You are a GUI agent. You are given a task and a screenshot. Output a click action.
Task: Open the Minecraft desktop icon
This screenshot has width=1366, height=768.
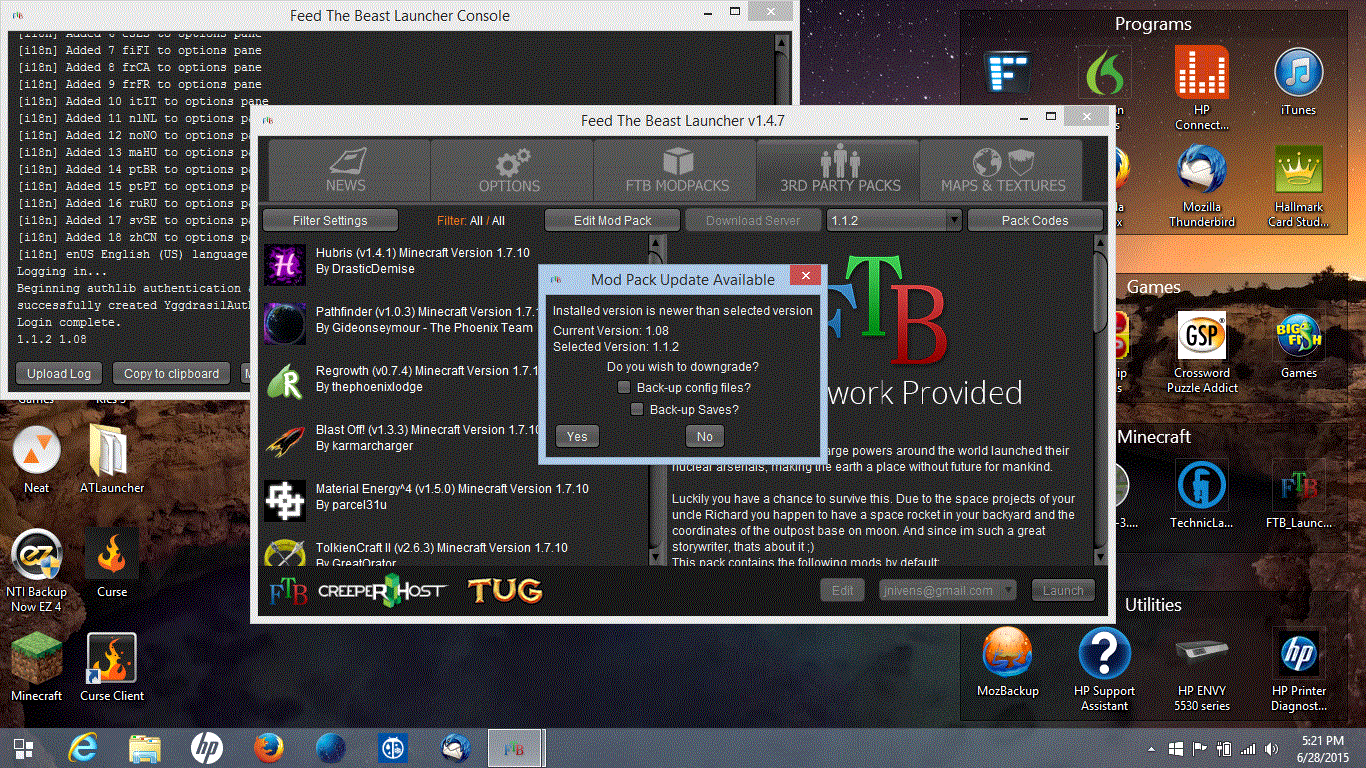click(37, 668)
